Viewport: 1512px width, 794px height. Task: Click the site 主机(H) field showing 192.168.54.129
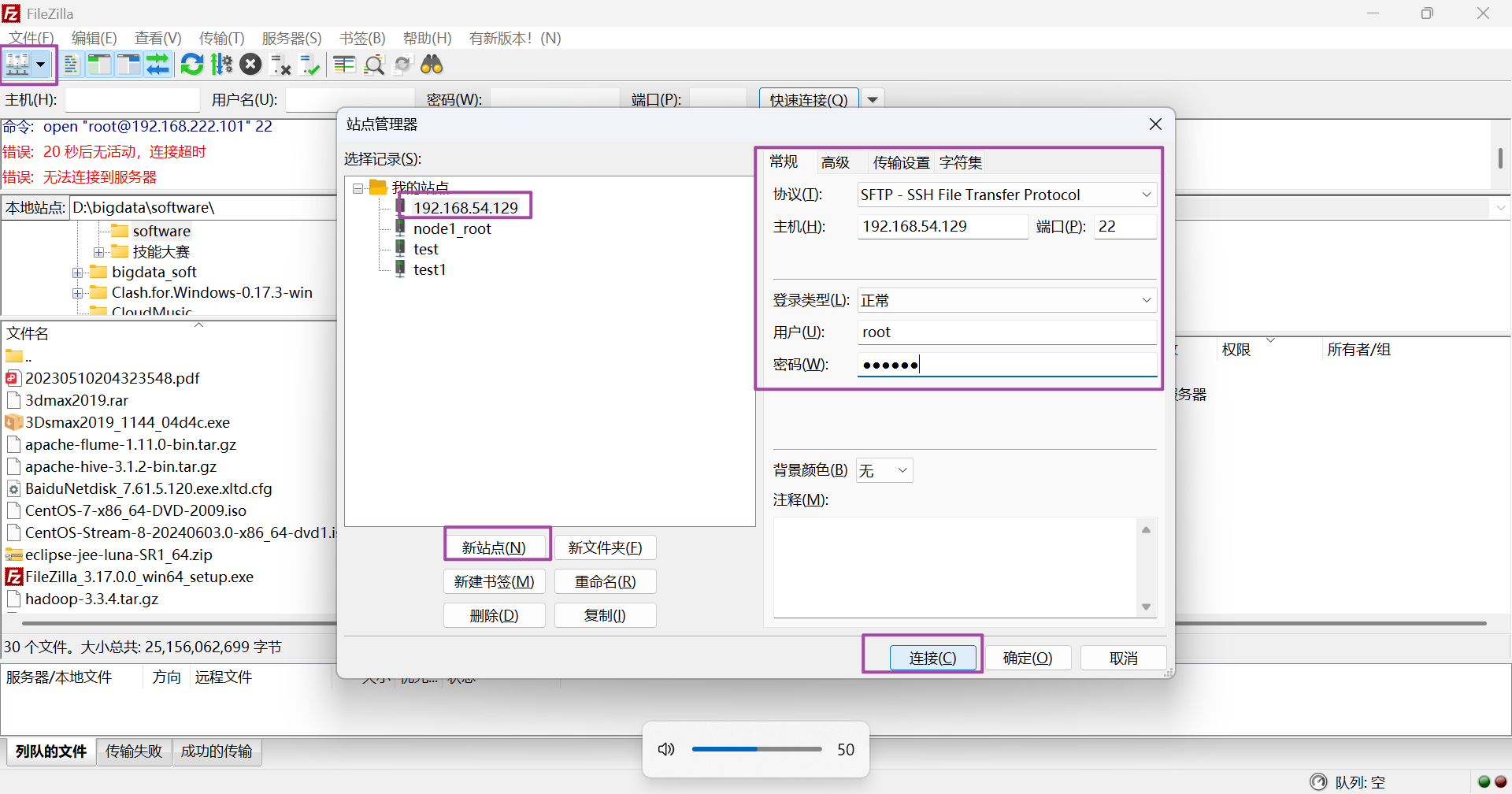tap(943, 226)
